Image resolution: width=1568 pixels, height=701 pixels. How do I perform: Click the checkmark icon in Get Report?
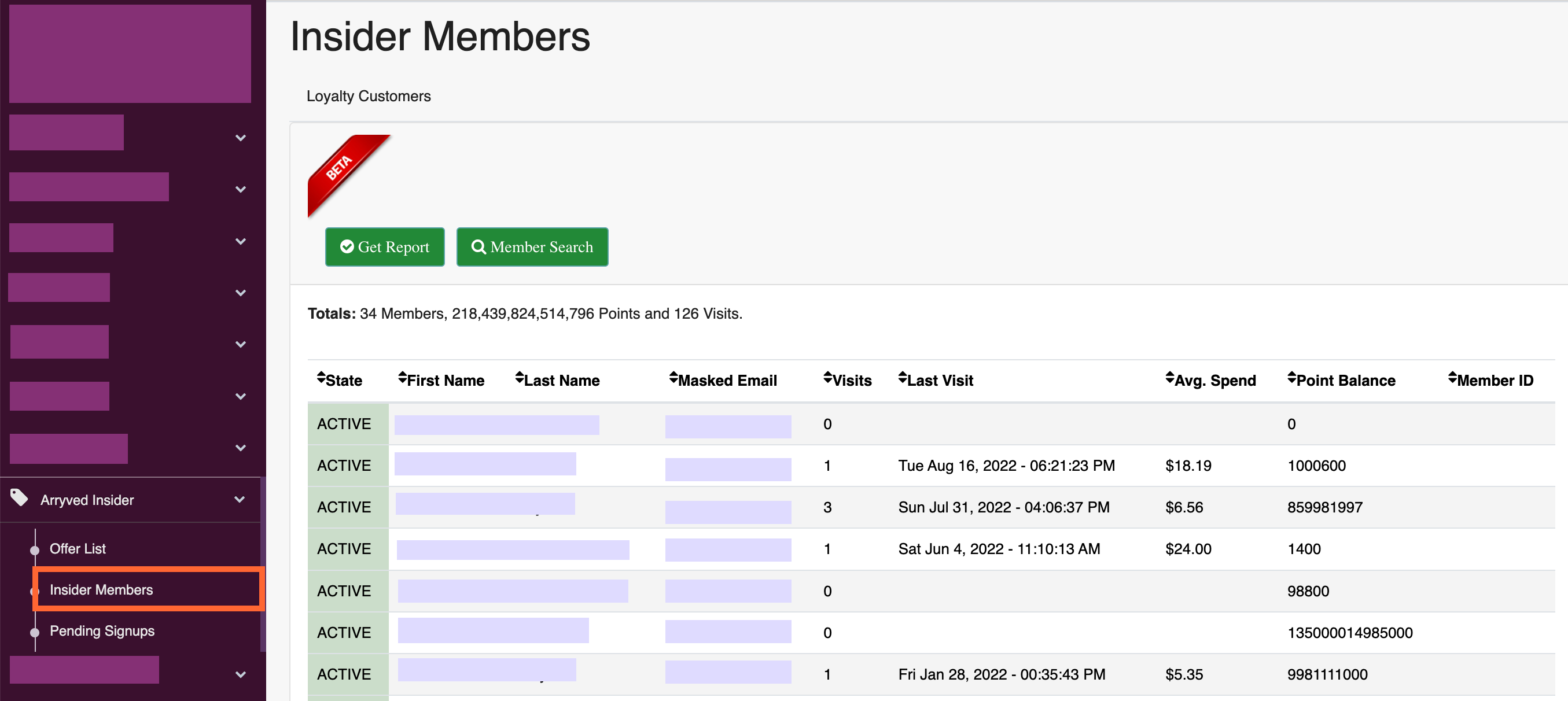click(347, 246)
